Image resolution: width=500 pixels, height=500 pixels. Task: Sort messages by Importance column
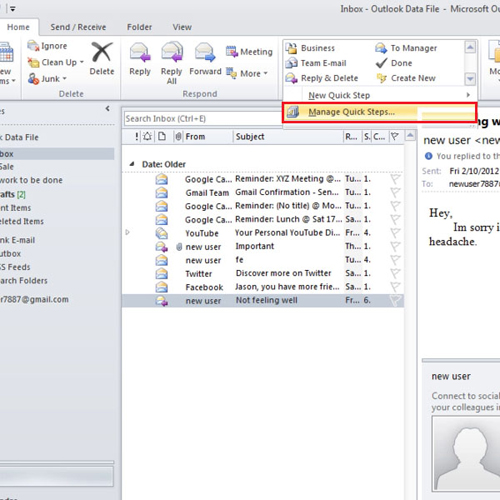point(137,136)
